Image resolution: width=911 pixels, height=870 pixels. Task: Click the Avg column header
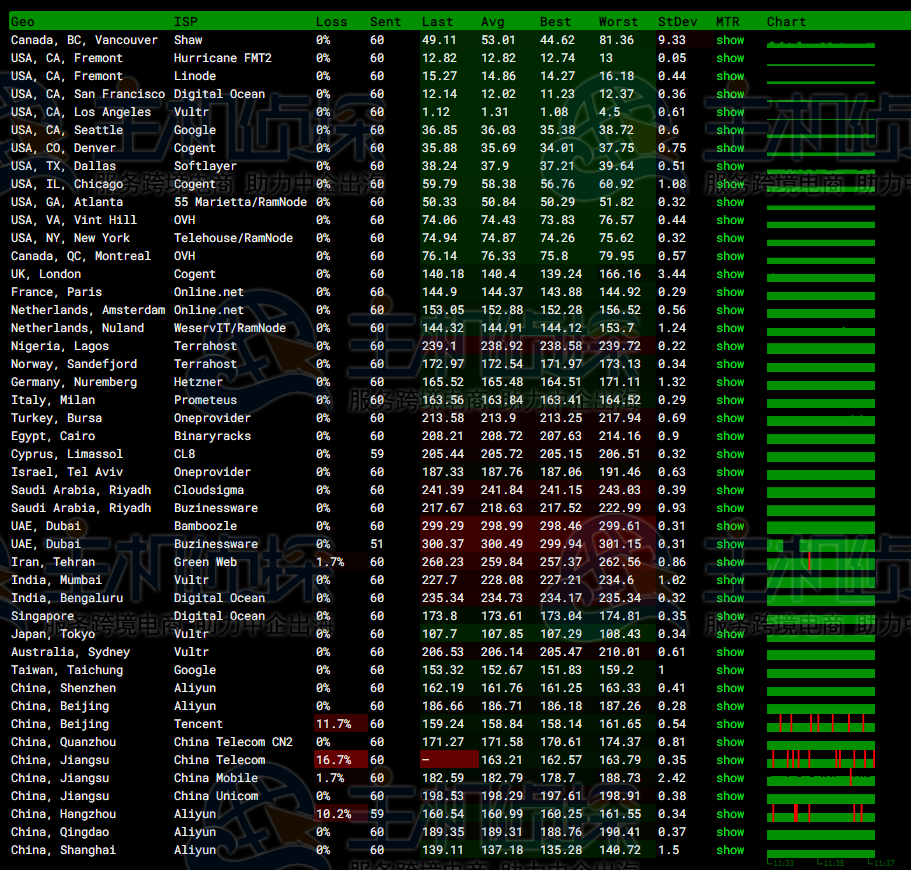493,21
